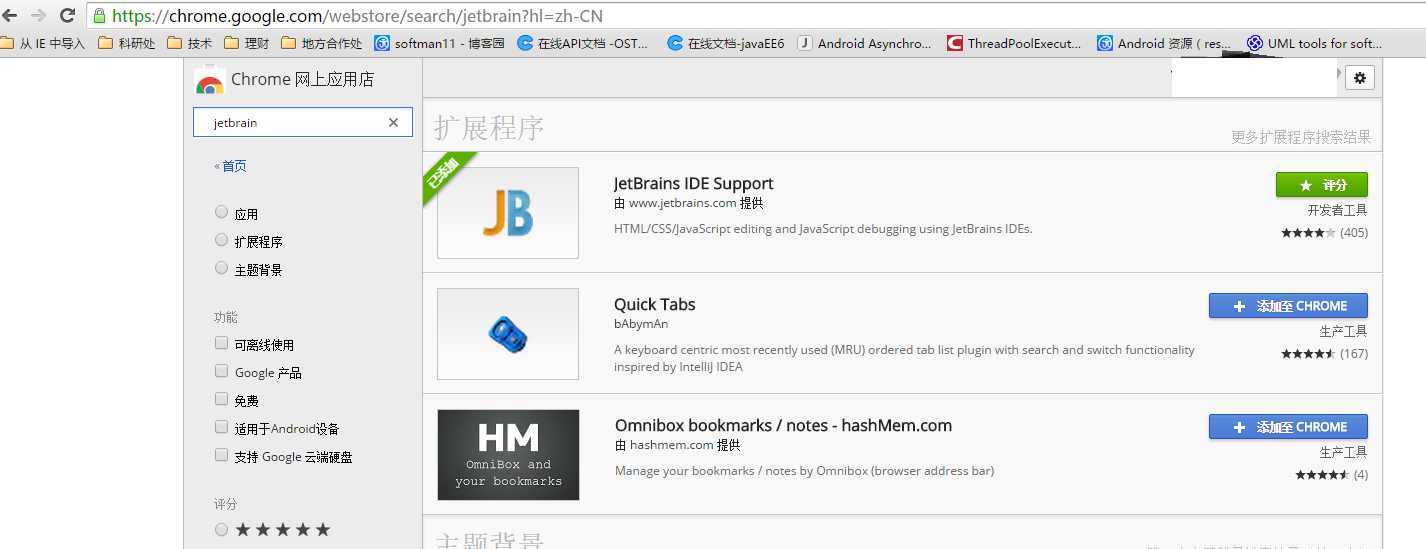Viewport: 1426px width, 549px height.
Task: Select the 扩展程序 radio button
Action: pyautogui.click(x=221, y=240)
